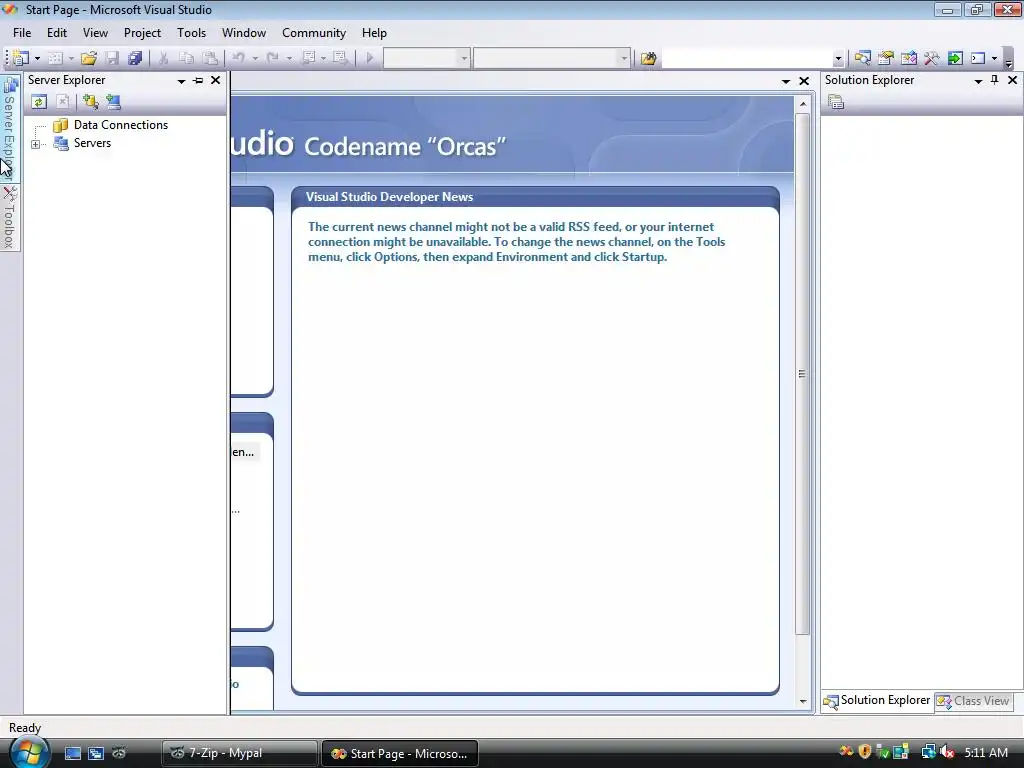Switch to the 7-Zip - Mypal taskbar button
The width and height of the screenshot is (1024, 768).
click(239, 753)
